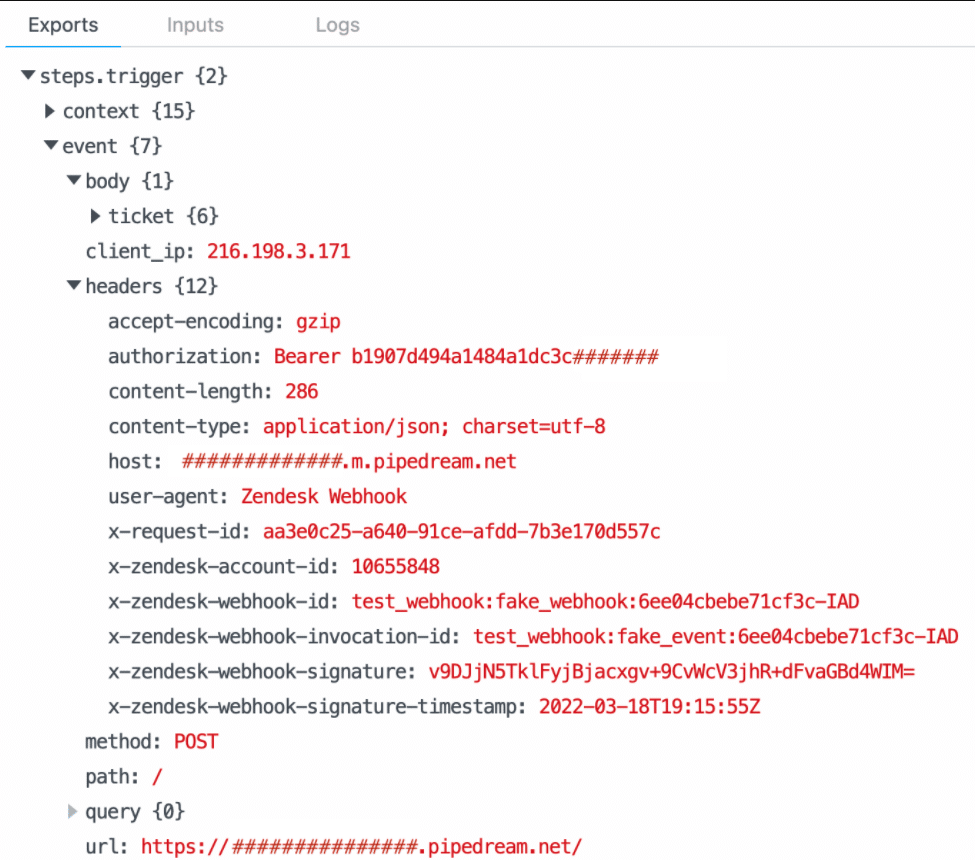Collapse the steps.trigger node arrow
The image size is (975, 860).
tap(27, 75)
